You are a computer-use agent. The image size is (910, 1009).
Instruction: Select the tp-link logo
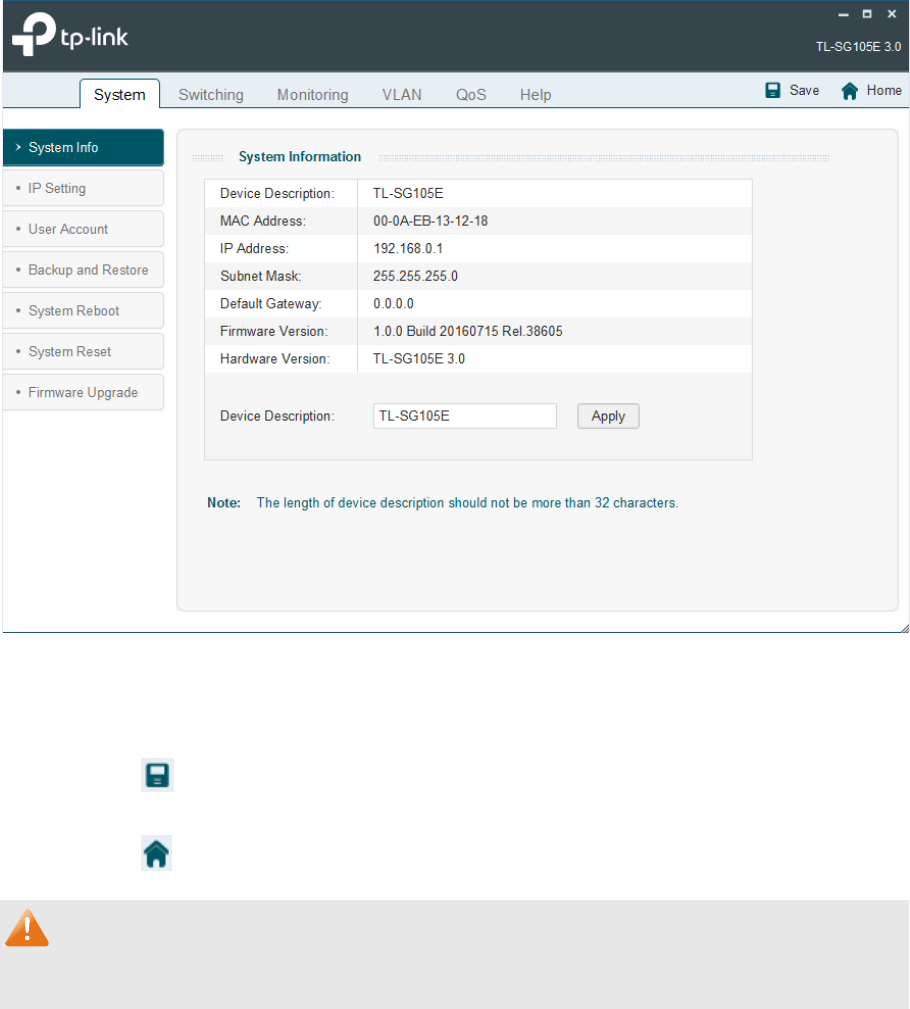[x=69, y=35]
